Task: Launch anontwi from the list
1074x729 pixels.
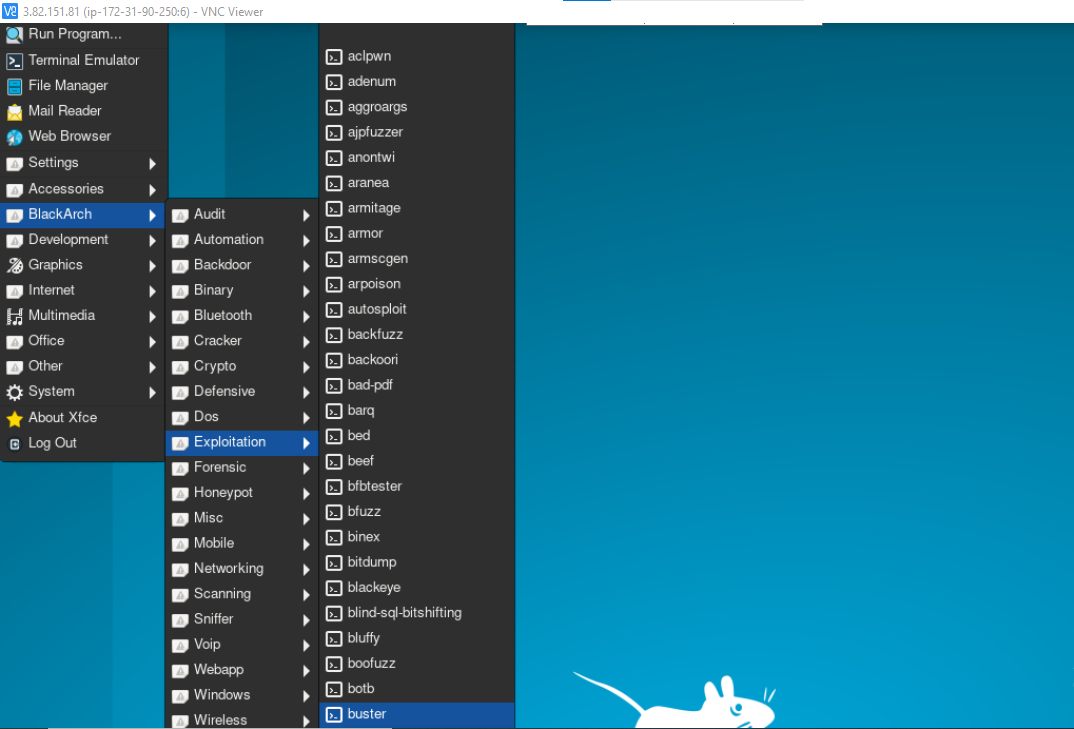Action: (416, 158)
